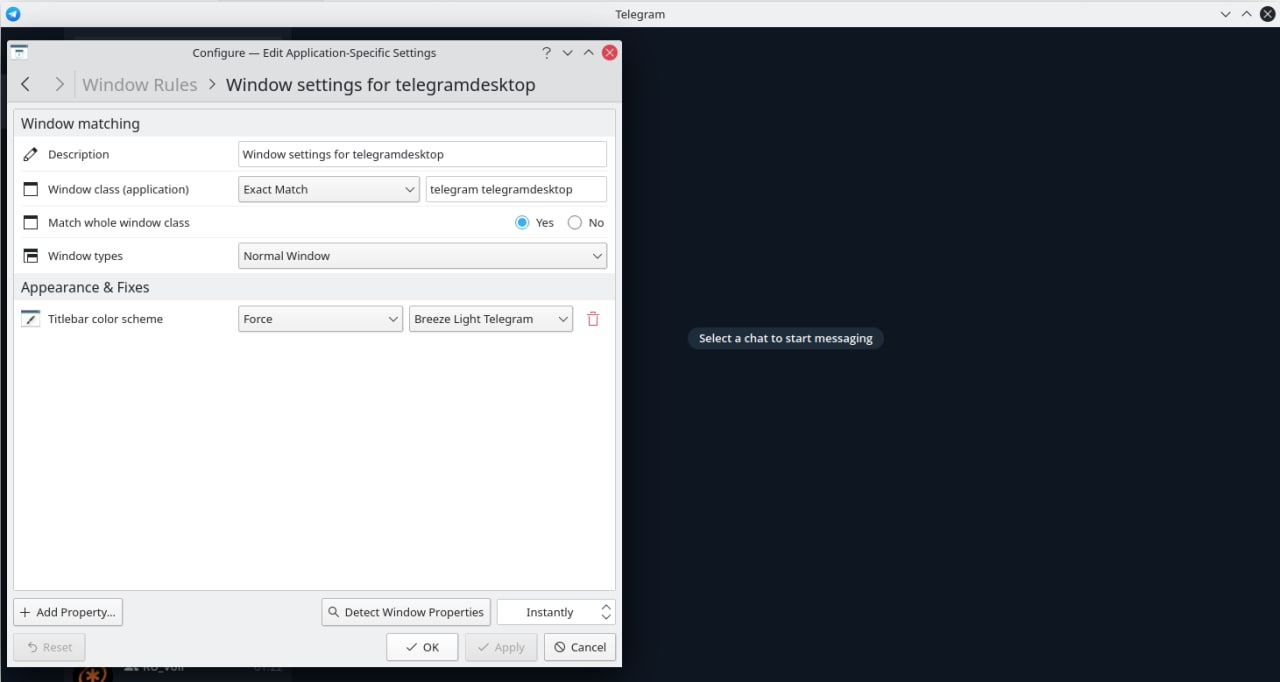Image resolution: width=1280 pixels, height=682 pixels.
Task: Focus the window class text field
Action: tap(516, 189)
